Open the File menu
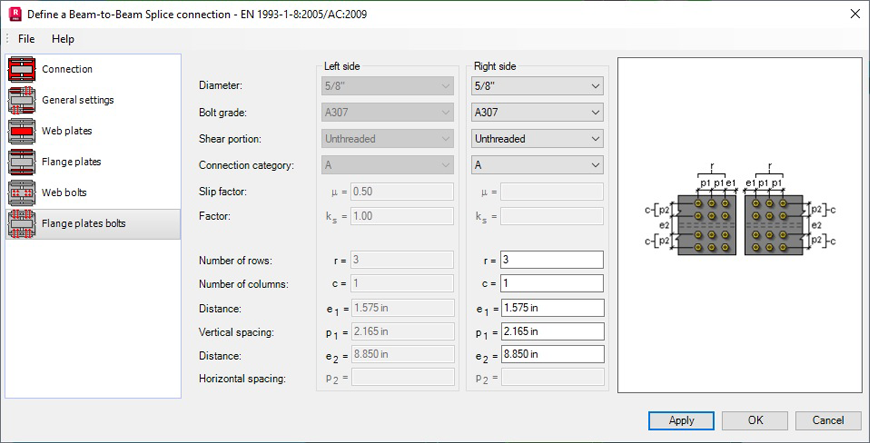The image size is (870, 443). pyautogui.click(x=26, y=39)
